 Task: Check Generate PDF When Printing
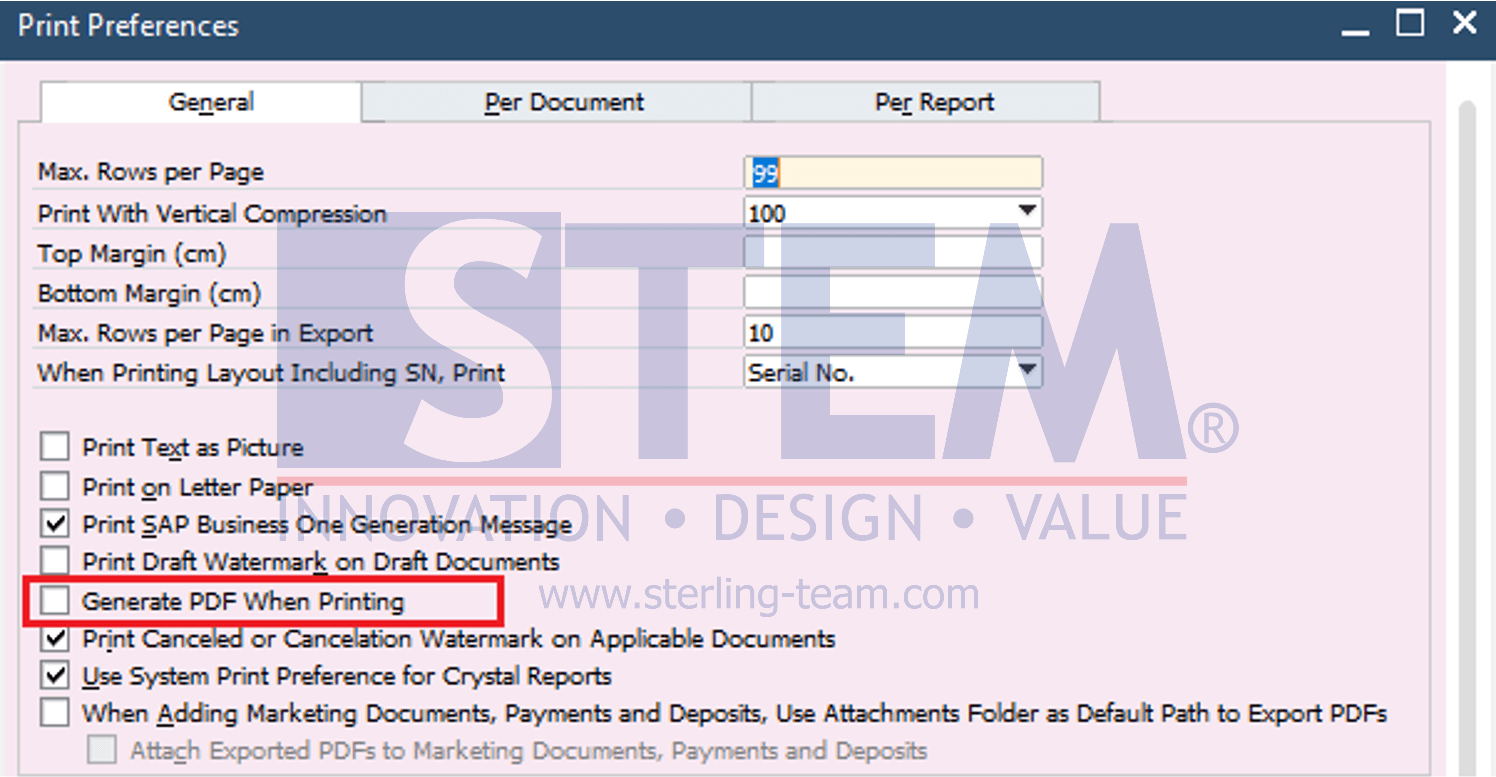pyautogui.click(x=55, y=601)
